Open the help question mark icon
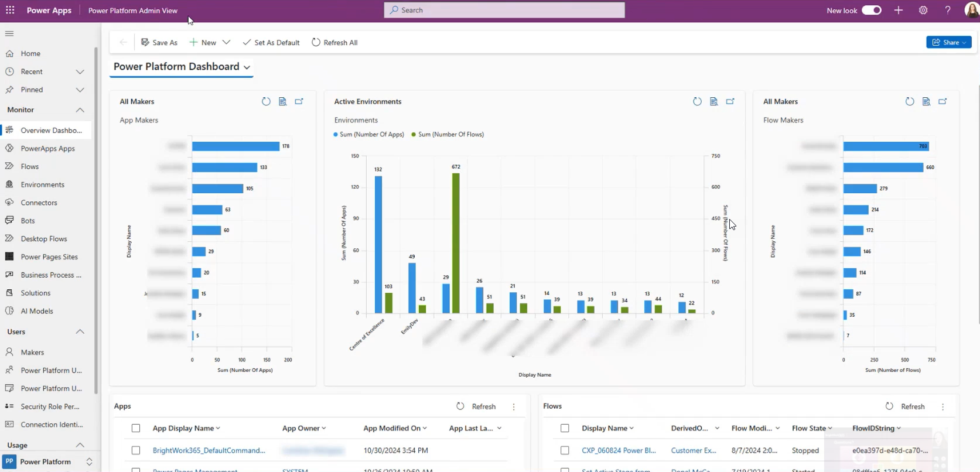 [x=947, y=10]
